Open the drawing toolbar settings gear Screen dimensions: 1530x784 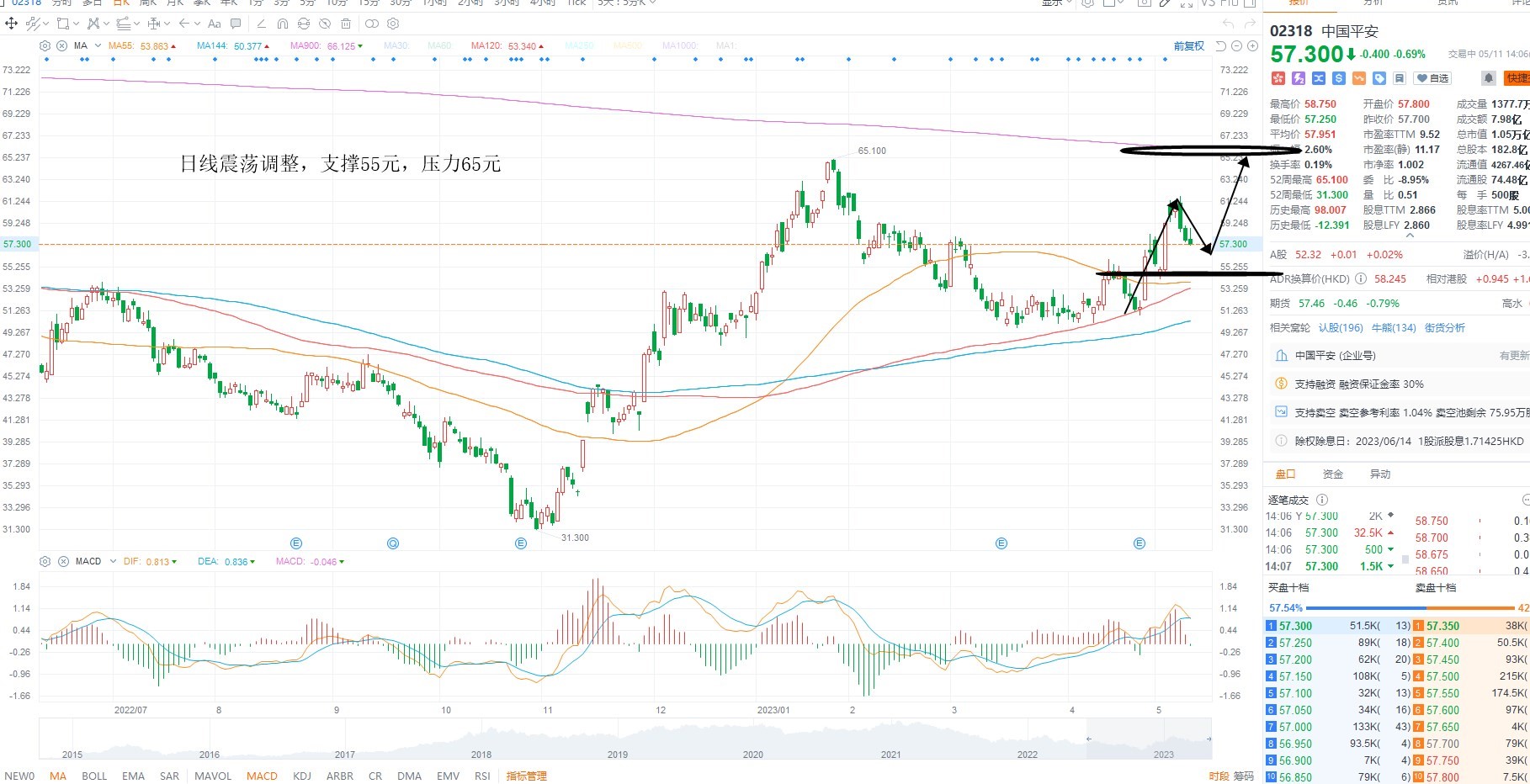pyautogui.click(x=393, y=24)
